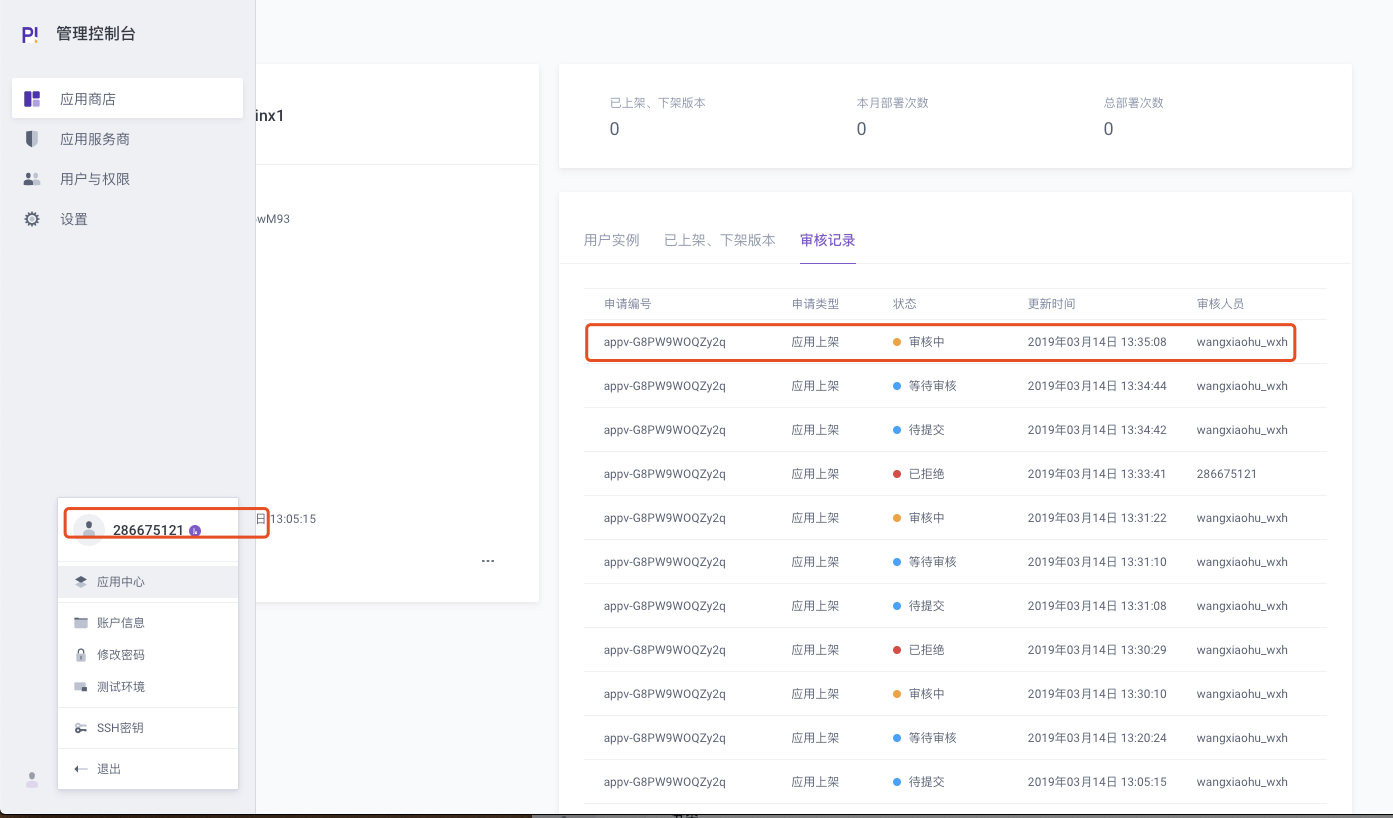Viewport: 1393px width, 818px height.
Task: Switch to the 用户实例 tab
Action: (x=611, y=240)
